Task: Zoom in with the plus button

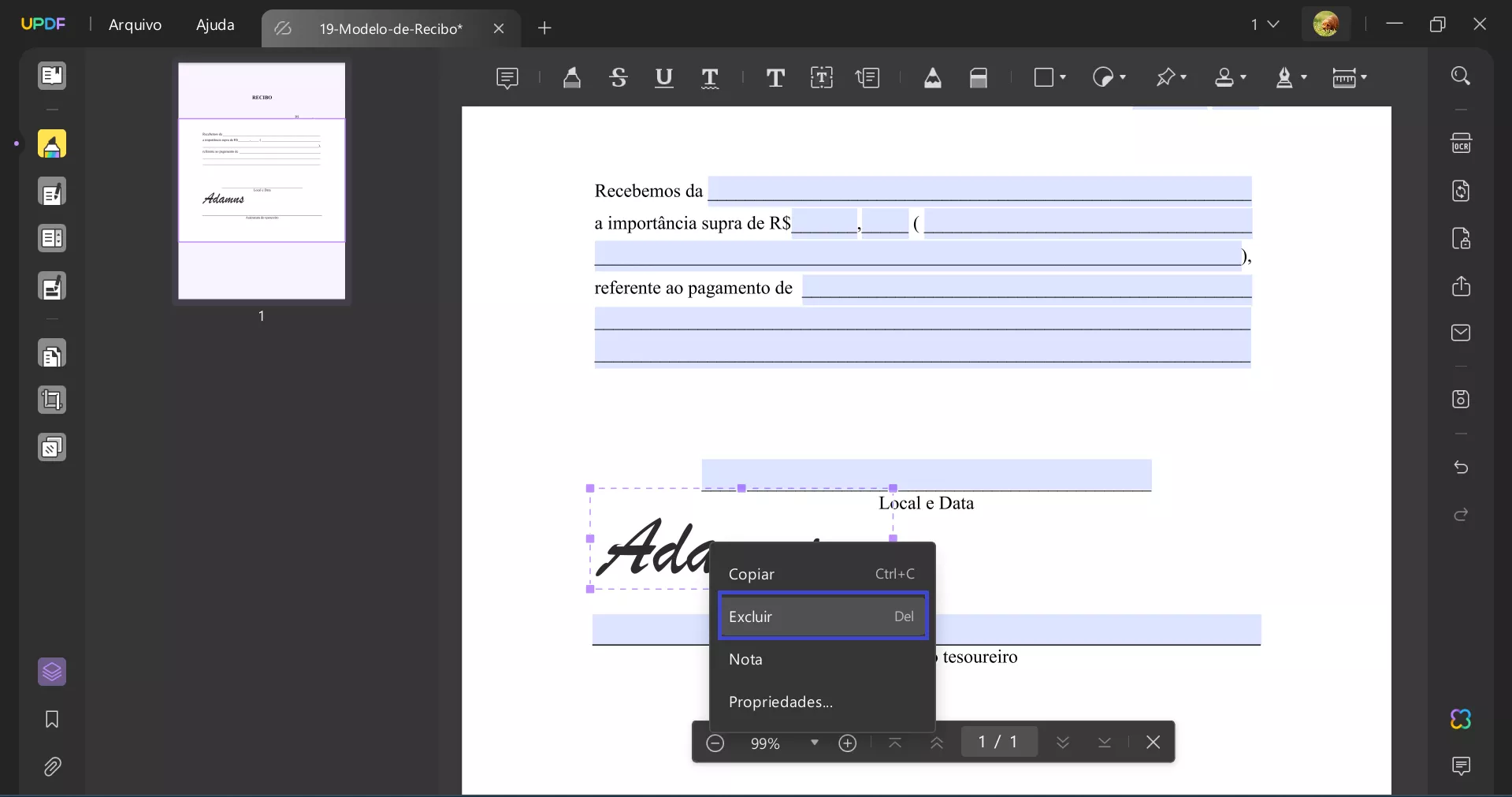Action: coord(848,743)
